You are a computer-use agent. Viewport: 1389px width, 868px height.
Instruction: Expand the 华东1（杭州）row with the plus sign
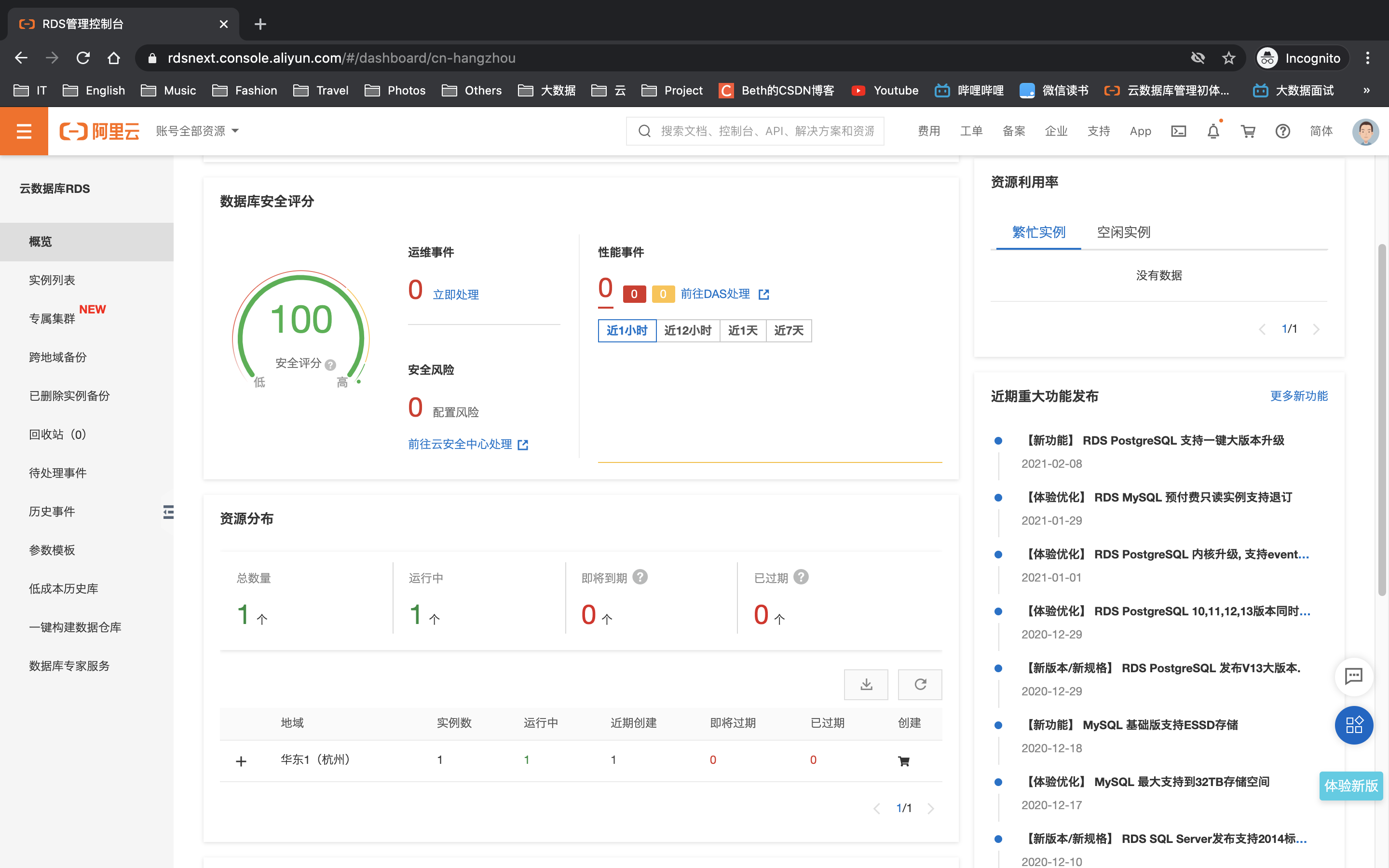click(241, 761)
